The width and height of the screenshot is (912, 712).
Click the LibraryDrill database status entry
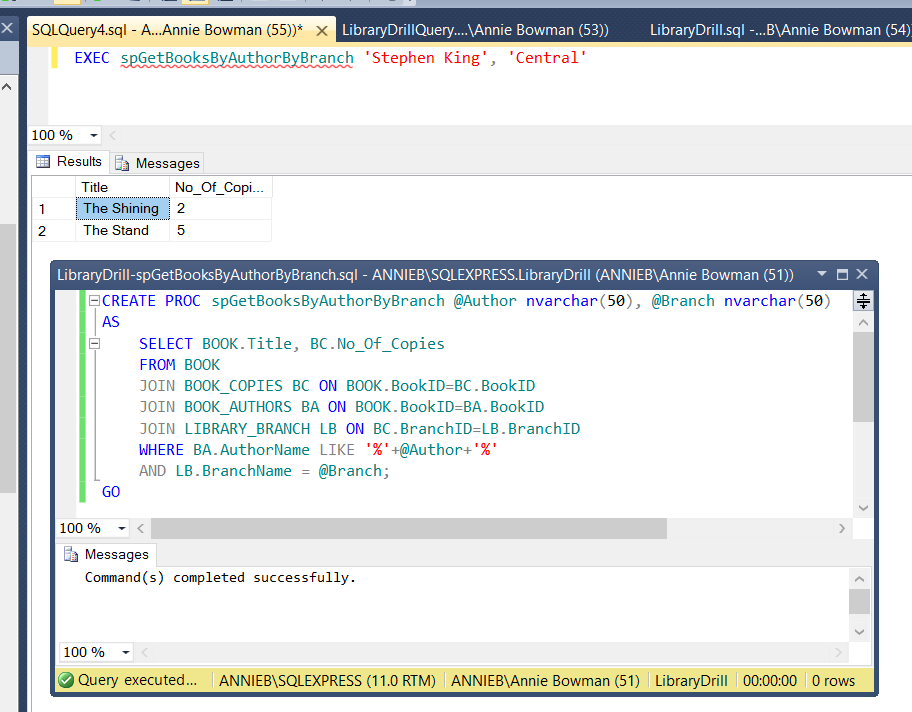tap(691, 681)
